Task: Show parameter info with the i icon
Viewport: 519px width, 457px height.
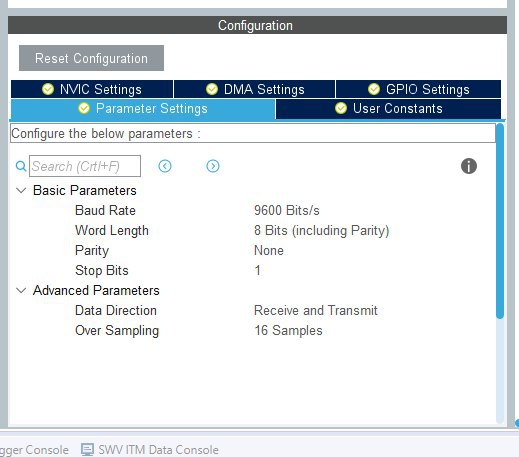Action: pyautogui.click(x=469, y=166)
